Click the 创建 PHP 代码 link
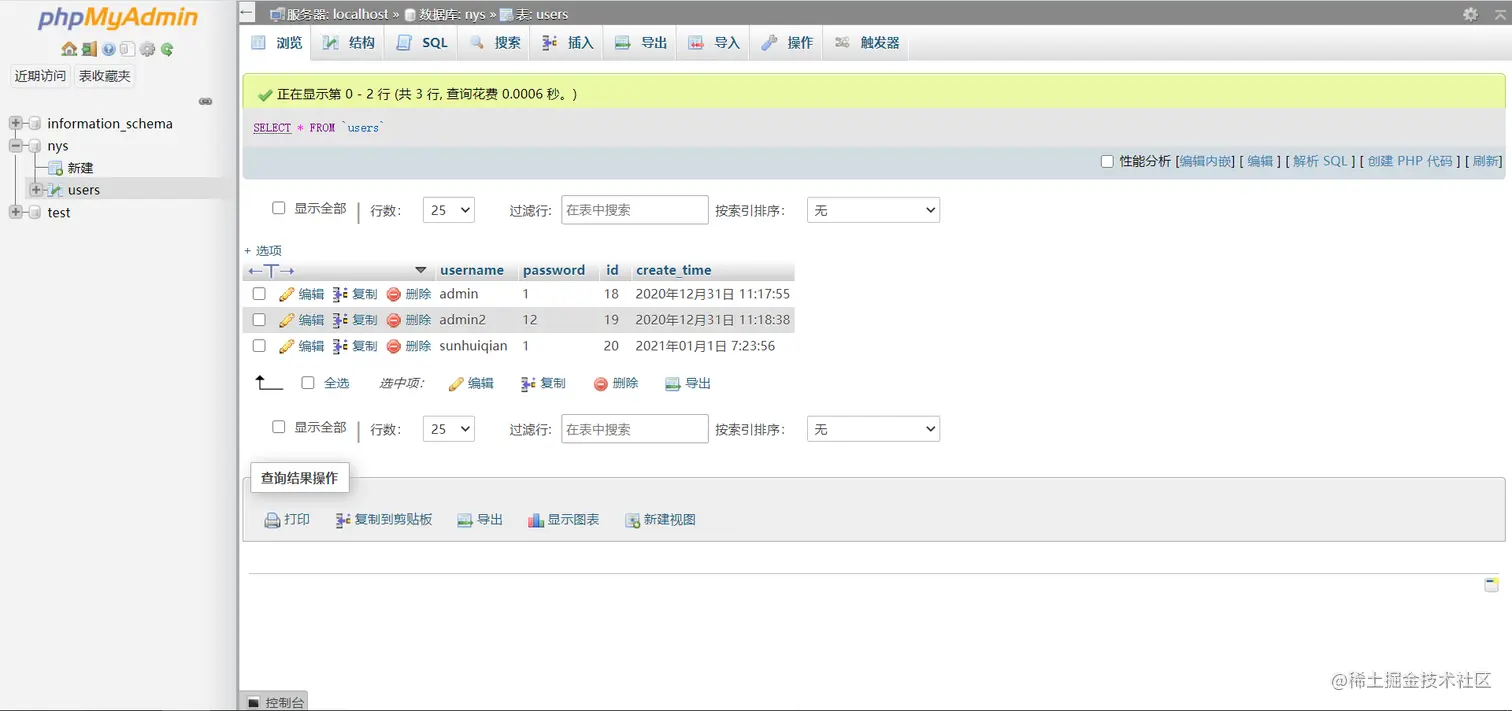This screenshot has width=1512, height=711. click(x=1410, y=161)
